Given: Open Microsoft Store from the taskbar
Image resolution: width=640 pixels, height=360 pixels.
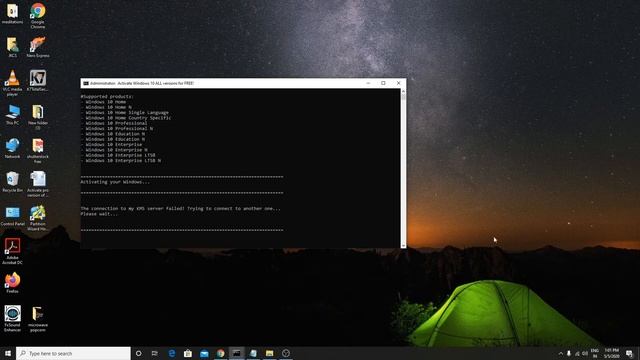Looking at the screenshot, I should point(188,353).
